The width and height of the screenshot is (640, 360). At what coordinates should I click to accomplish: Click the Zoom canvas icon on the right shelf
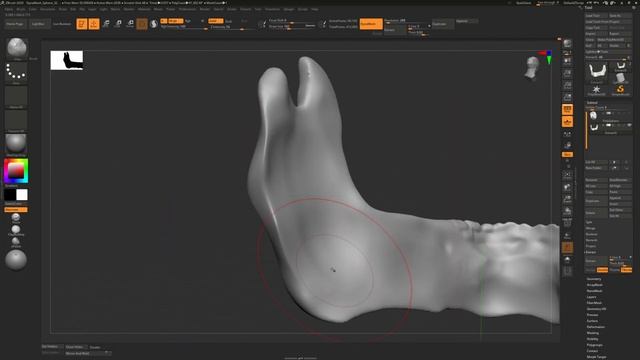click(567, 73)
